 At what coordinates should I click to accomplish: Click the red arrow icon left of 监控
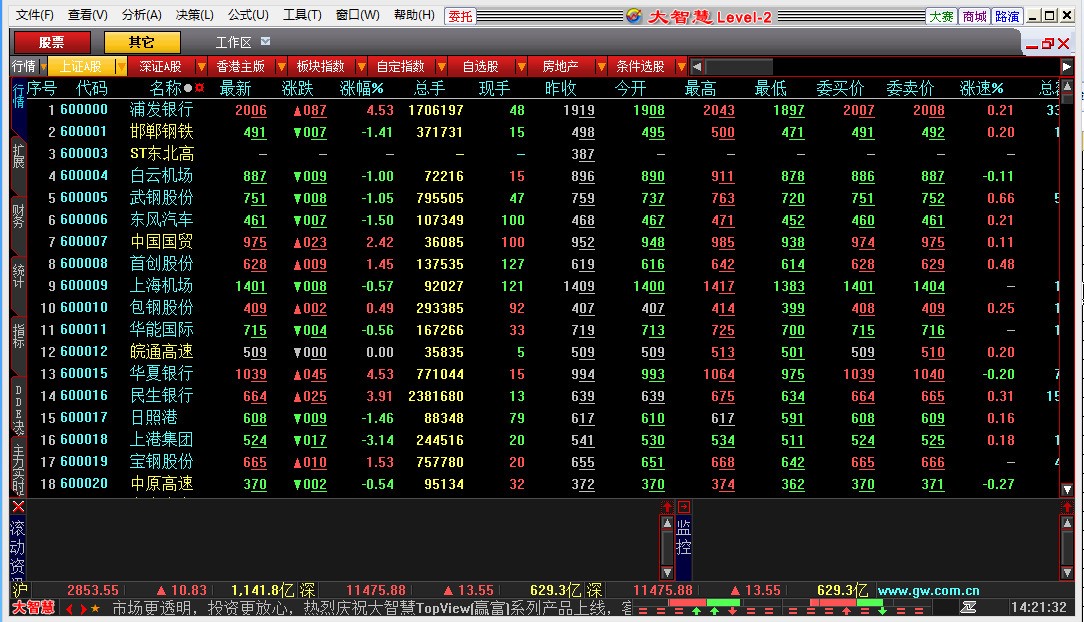[667, 507]
